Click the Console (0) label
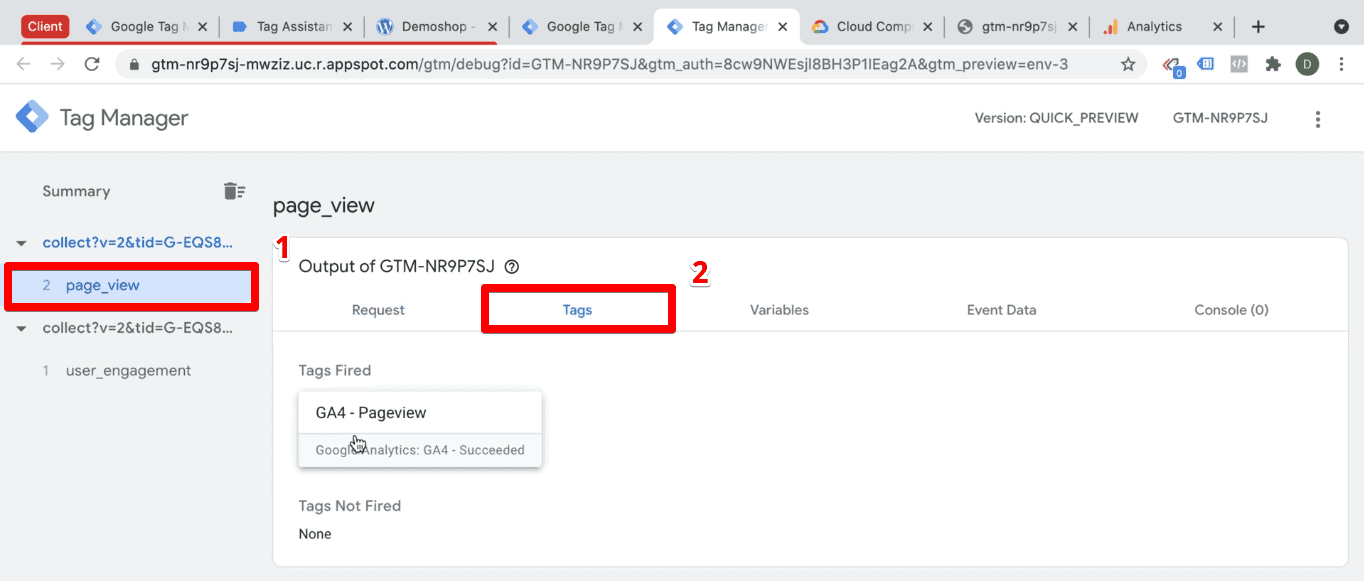1364x581 pixels. coord(1231,309)
